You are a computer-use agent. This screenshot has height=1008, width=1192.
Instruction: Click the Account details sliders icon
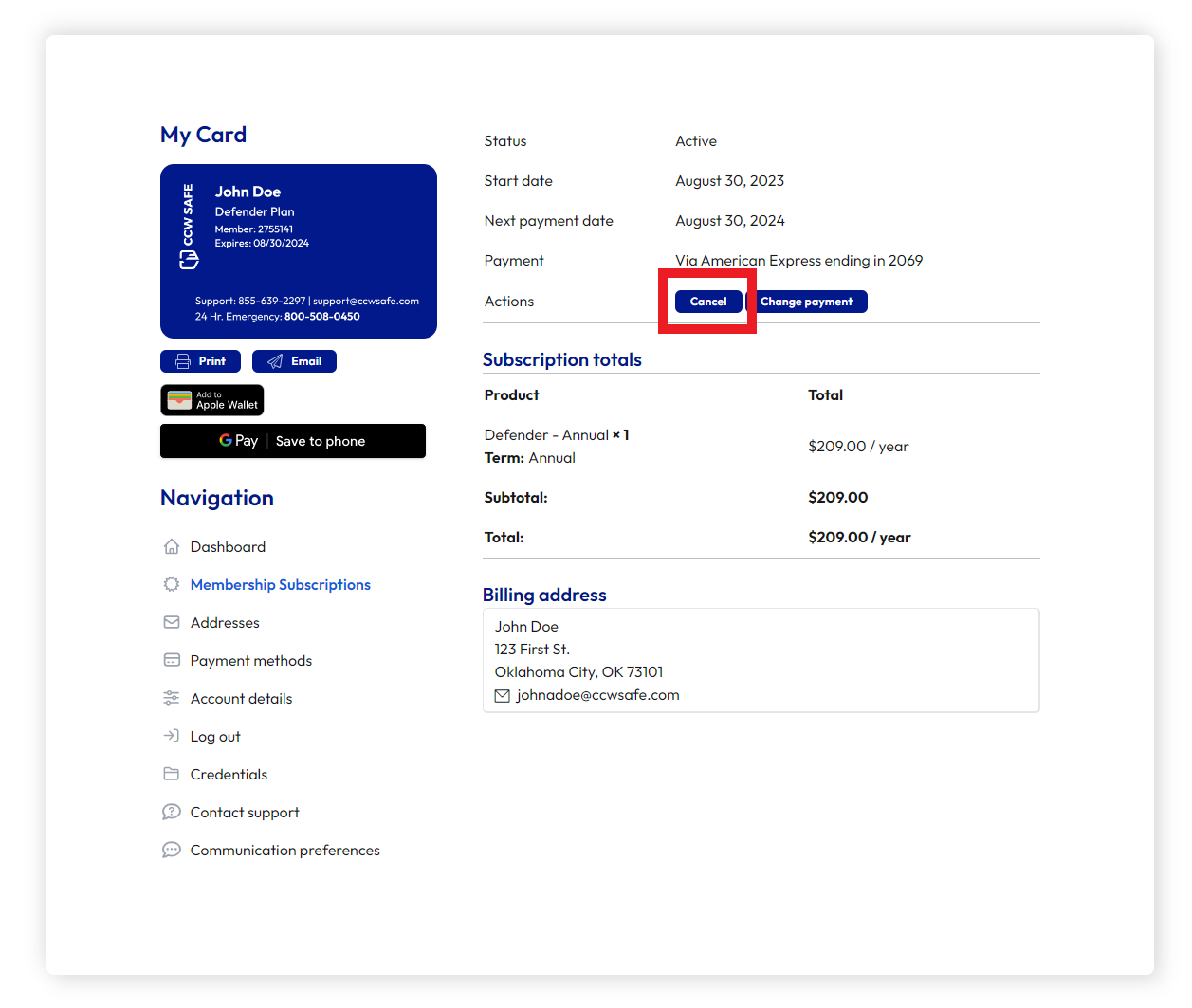click(x=172, y=698)
